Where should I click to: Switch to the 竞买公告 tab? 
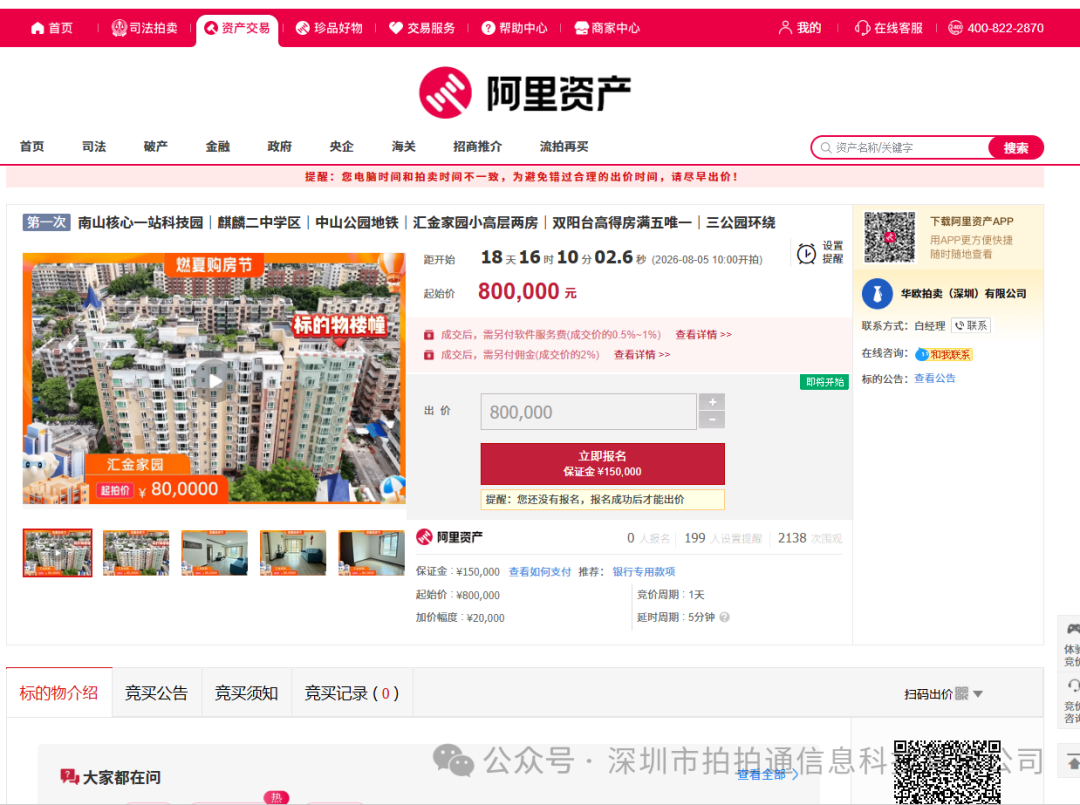(x=156, y=693)
